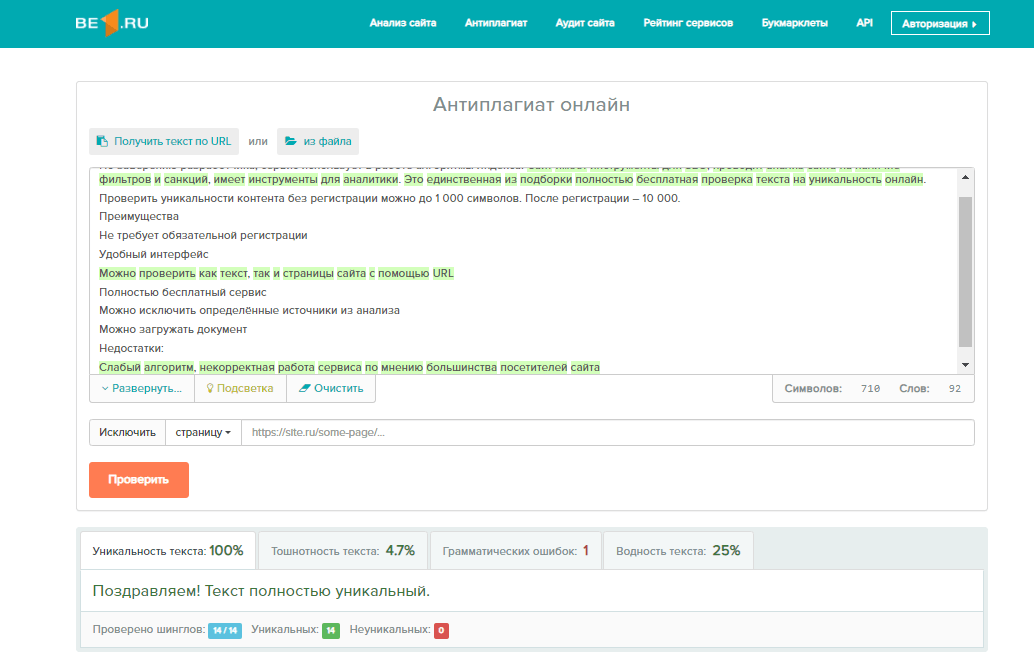The image size is (1034, 656).
Task: Click Поздравляем! Текст полностью уникальный message
Action: tap(261, 591)
